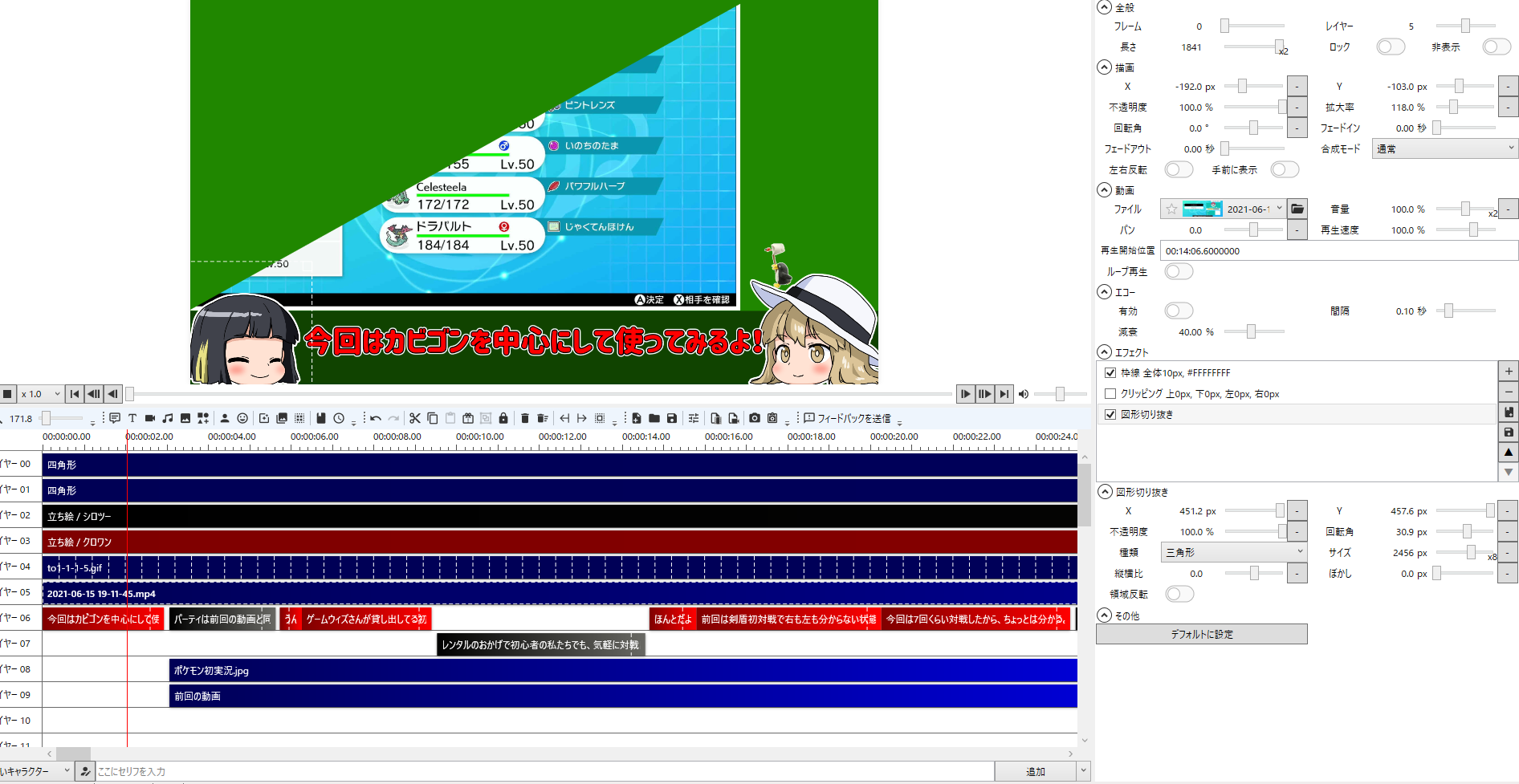Collapse the 動画 section
The image size is (1519, 784).
coord(1105,190)
